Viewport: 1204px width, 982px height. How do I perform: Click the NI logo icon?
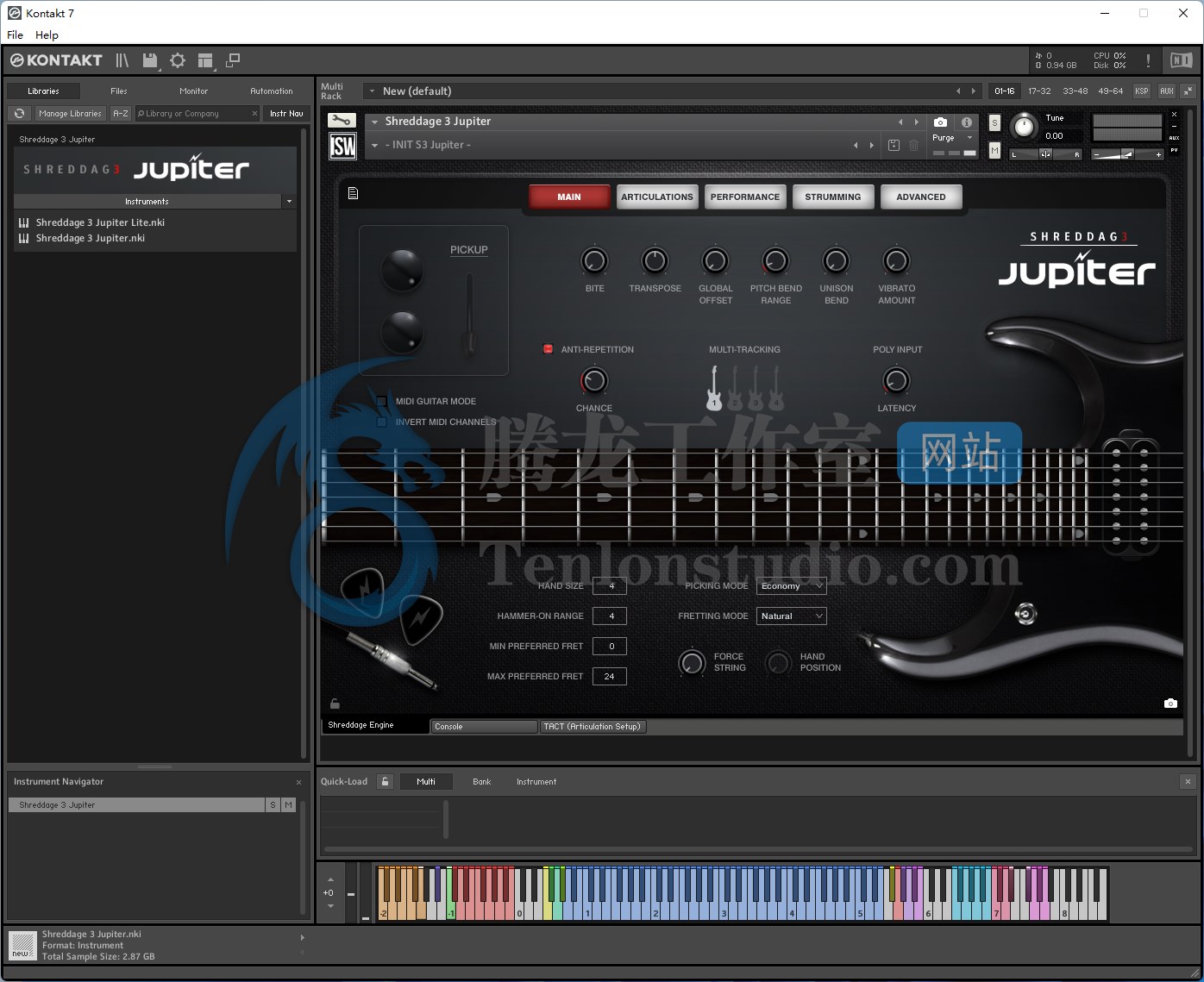click(1181, 60)
